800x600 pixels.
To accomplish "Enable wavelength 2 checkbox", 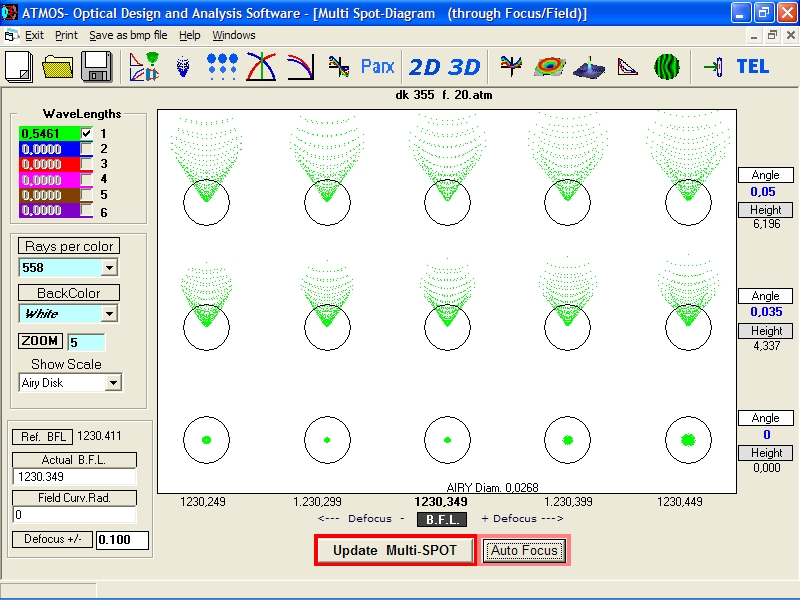I will [x=86, y=149].
